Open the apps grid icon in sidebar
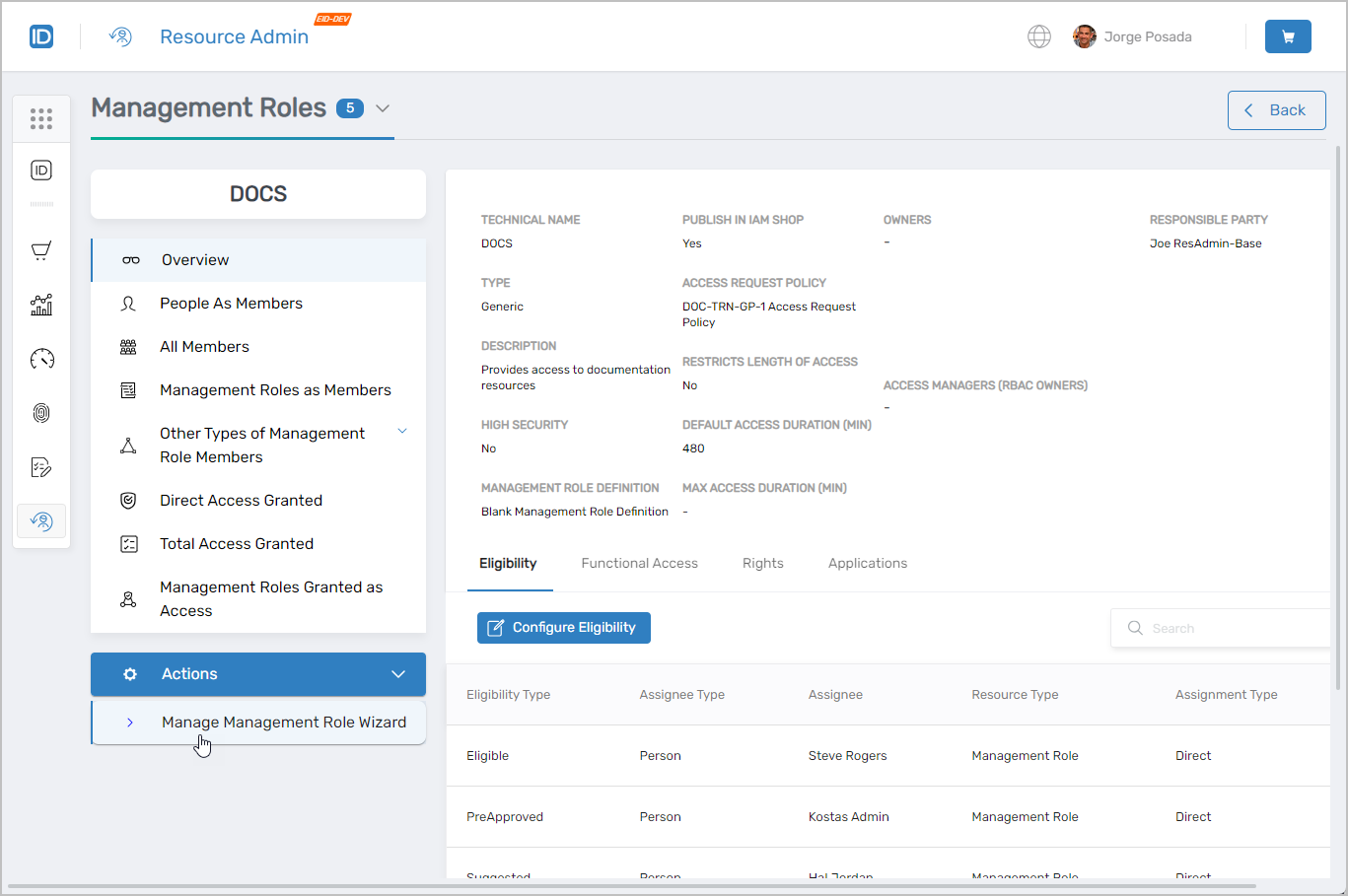This screenshot has width=1348, height=896. tap(40, 118)
